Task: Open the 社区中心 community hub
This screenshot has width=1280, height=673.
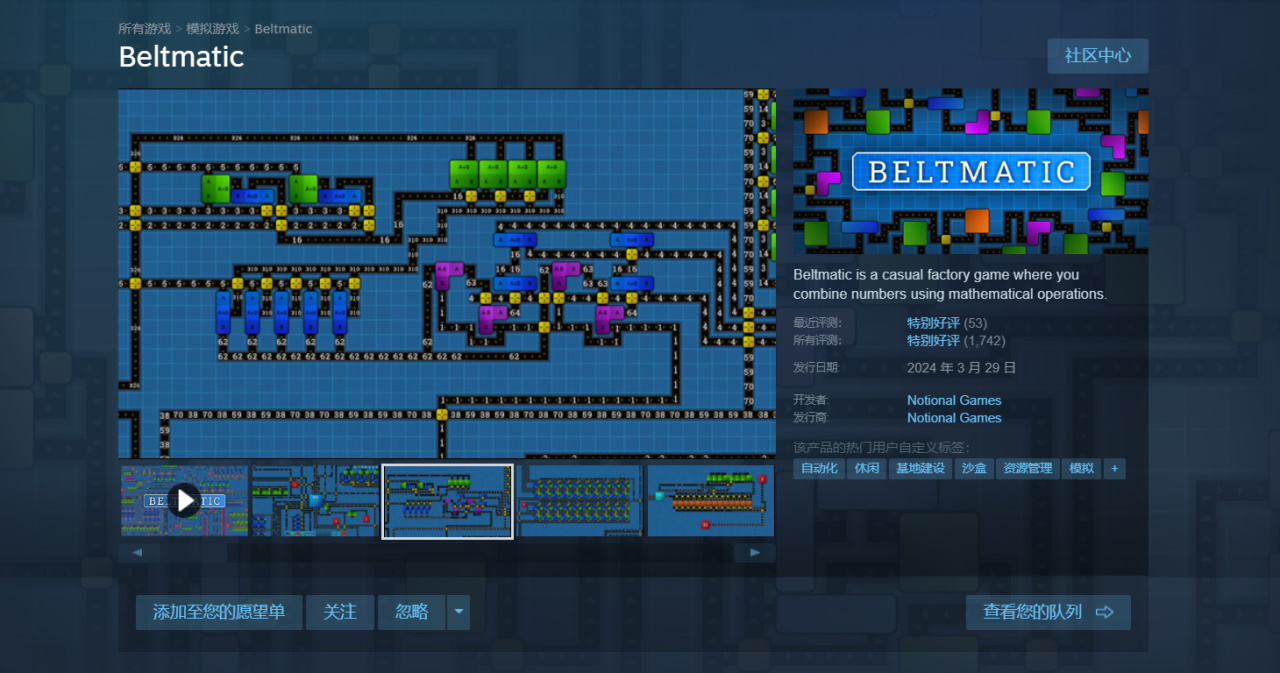Action: pos(1098,56)
